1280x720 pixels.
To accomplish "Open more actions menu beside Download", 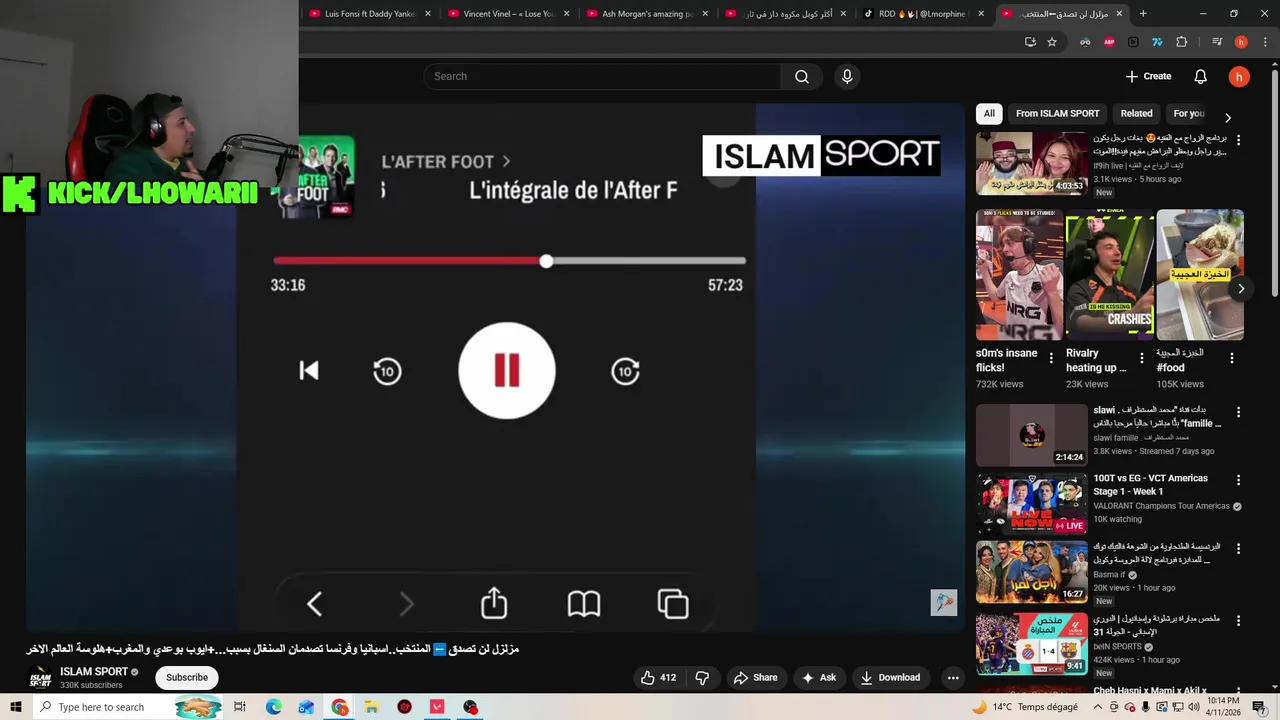I will (953, 678).
